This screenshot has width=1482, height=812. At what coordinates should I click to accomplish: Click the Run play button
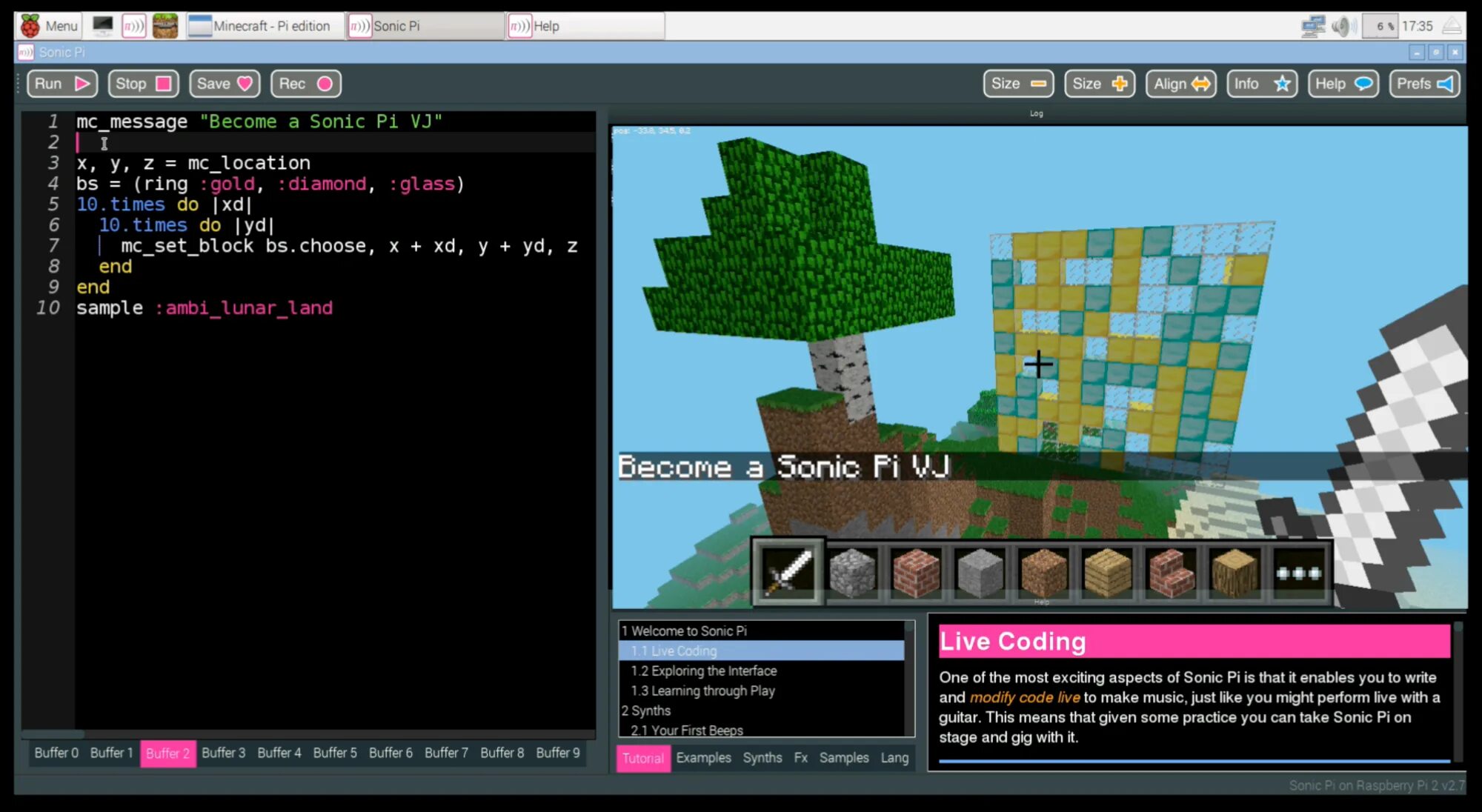pyautogui.click(x=62, y=84)
